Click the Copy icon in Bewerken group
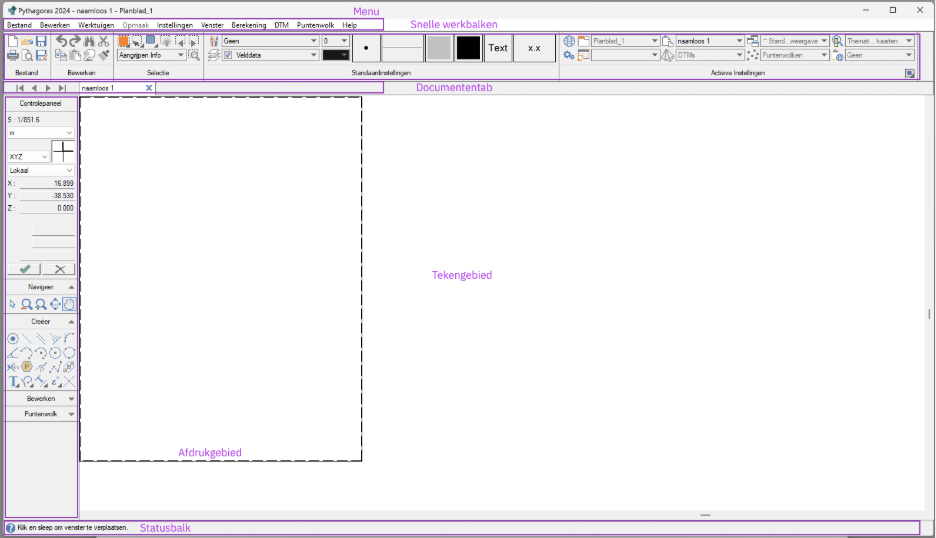Image resolution: width=936 pixels, height=538 pixels. [61, 56]
